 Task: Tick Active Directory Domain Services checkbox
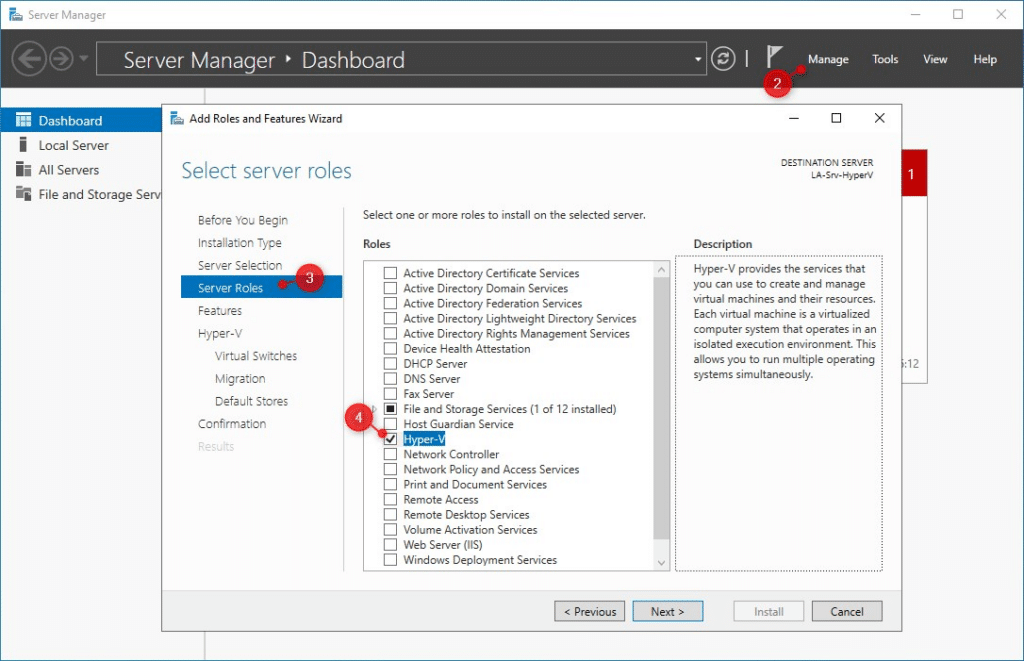click(x=391, y=288)
